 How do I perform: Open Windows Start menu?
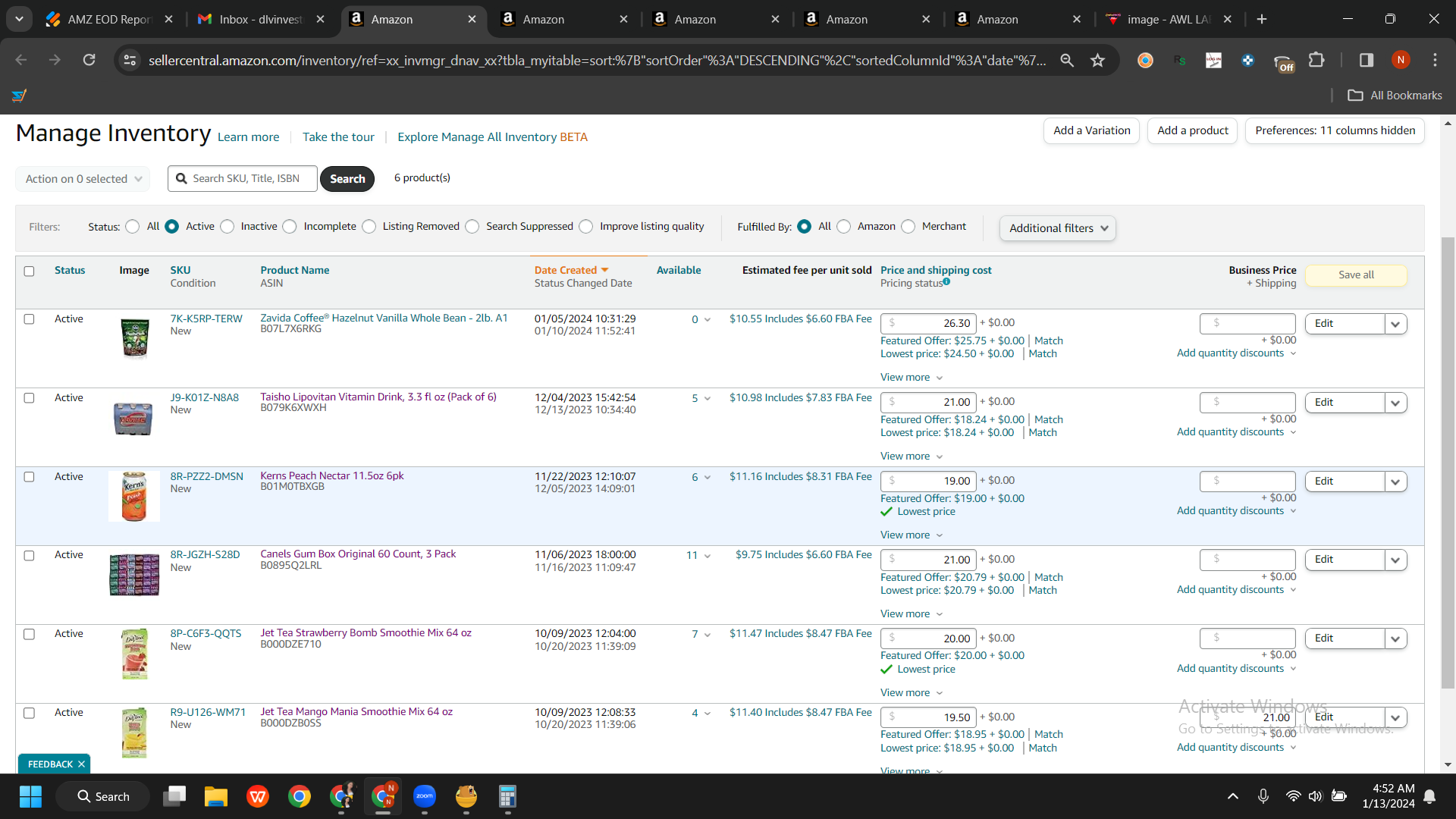30,796
